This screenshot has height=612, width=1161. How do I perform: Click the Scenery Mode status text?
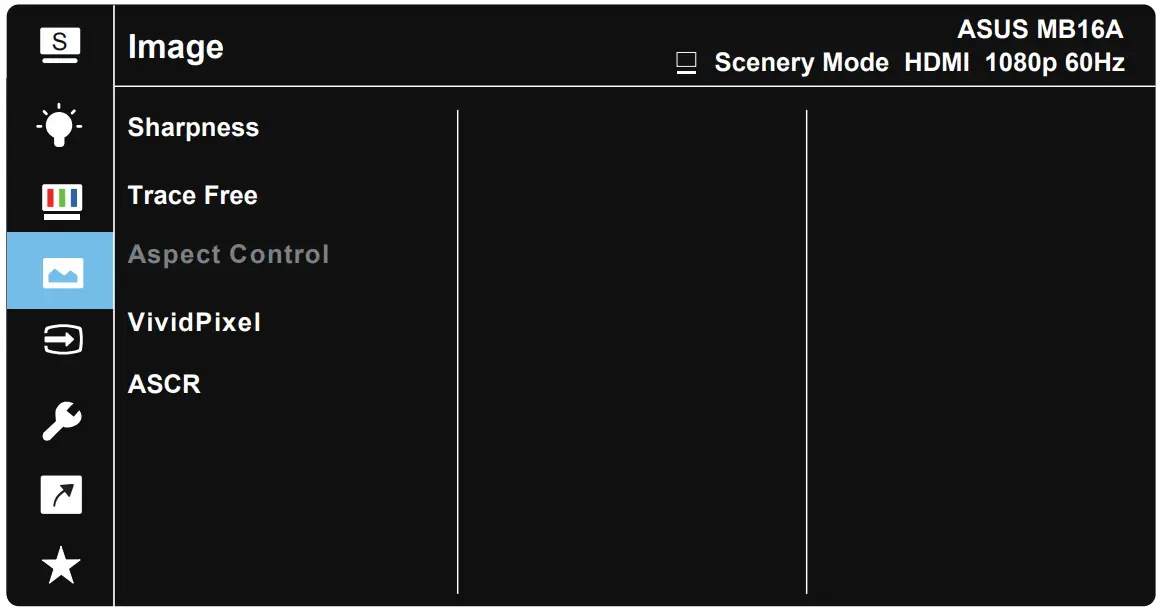coord(801,63)
